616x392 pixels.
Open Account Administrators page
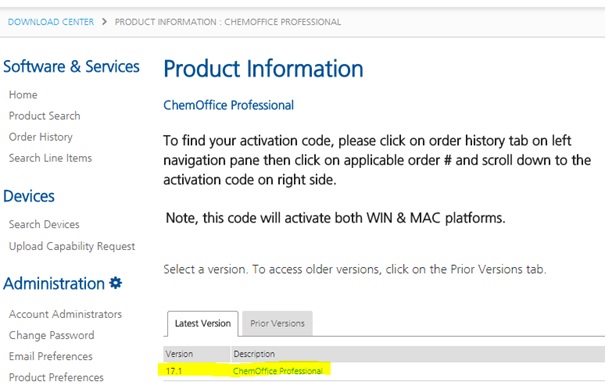(65, 314)
